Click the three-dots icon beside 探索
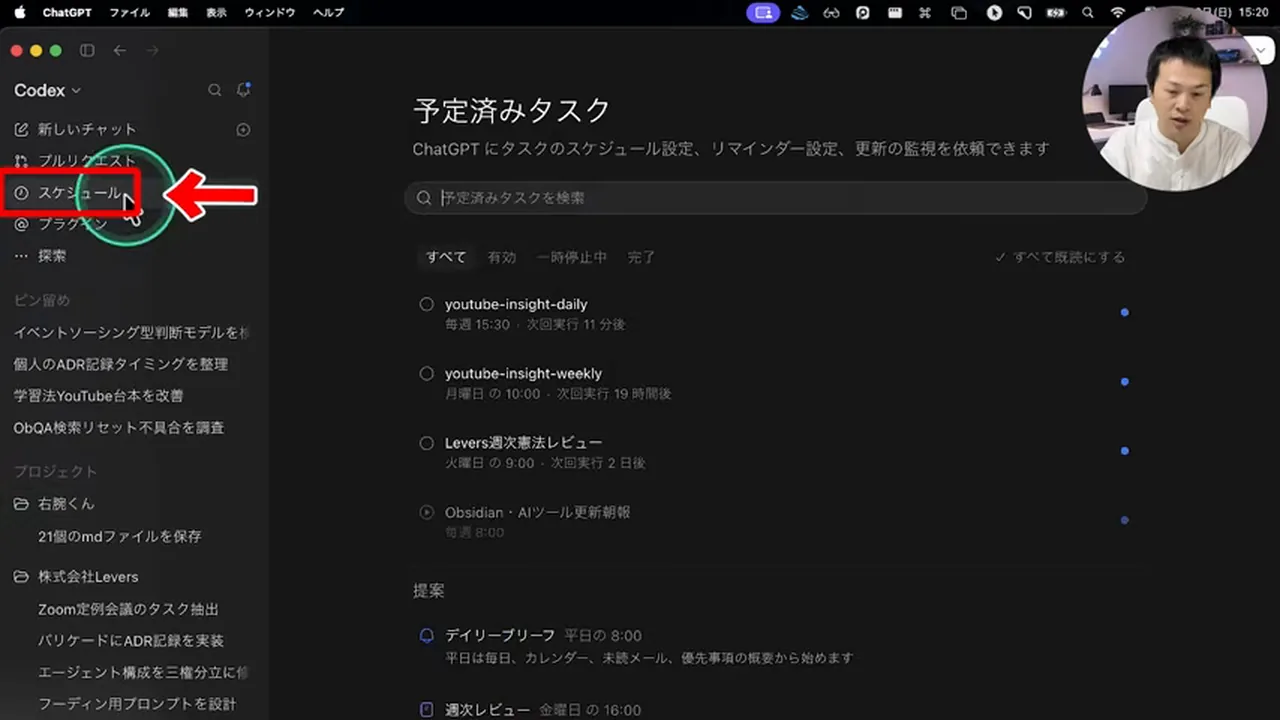This screenshot has height=720, width=1280. 21,256
